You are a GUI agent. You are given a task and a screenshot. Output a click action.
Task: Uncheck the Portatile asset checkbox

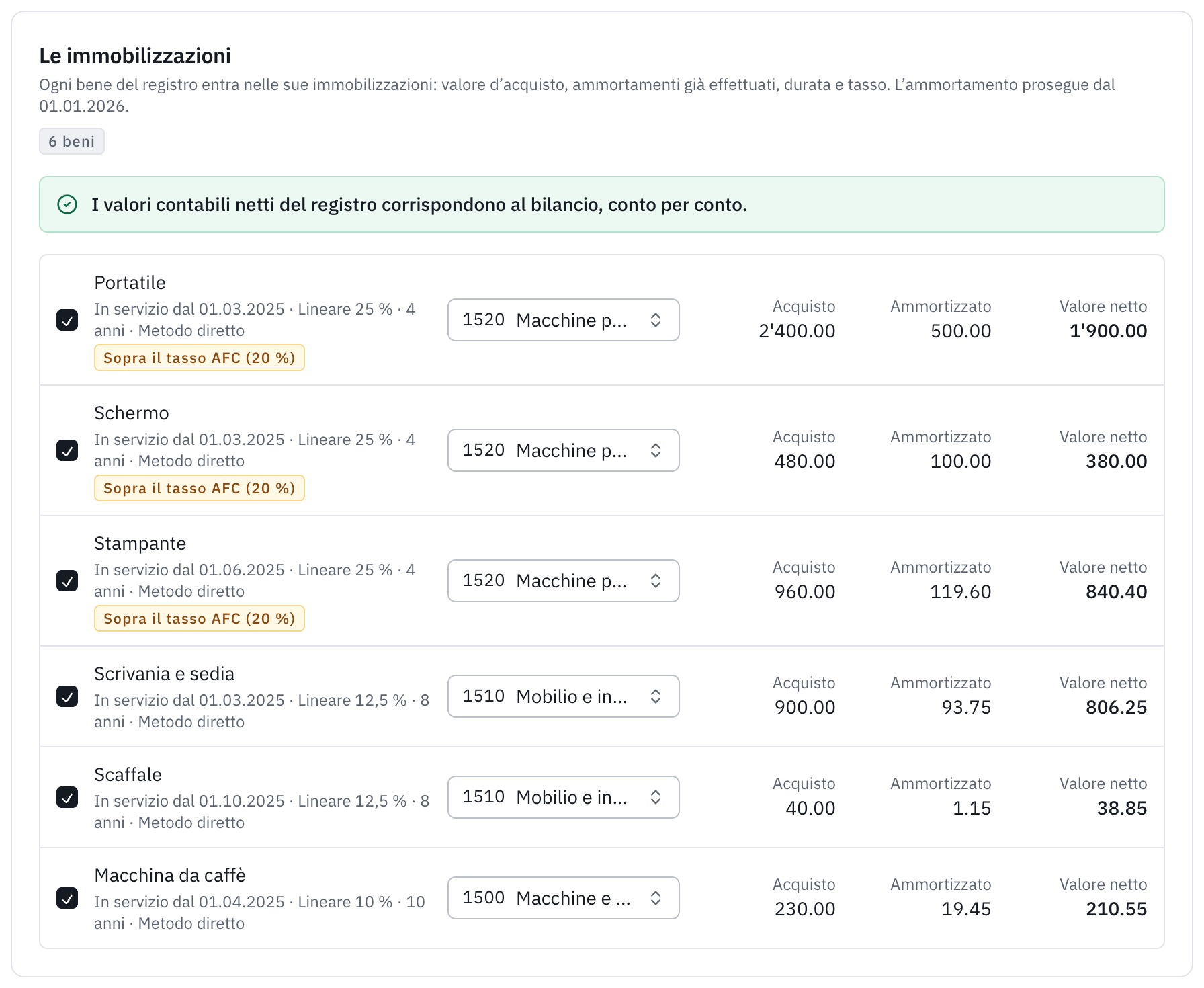pos(67,320)
